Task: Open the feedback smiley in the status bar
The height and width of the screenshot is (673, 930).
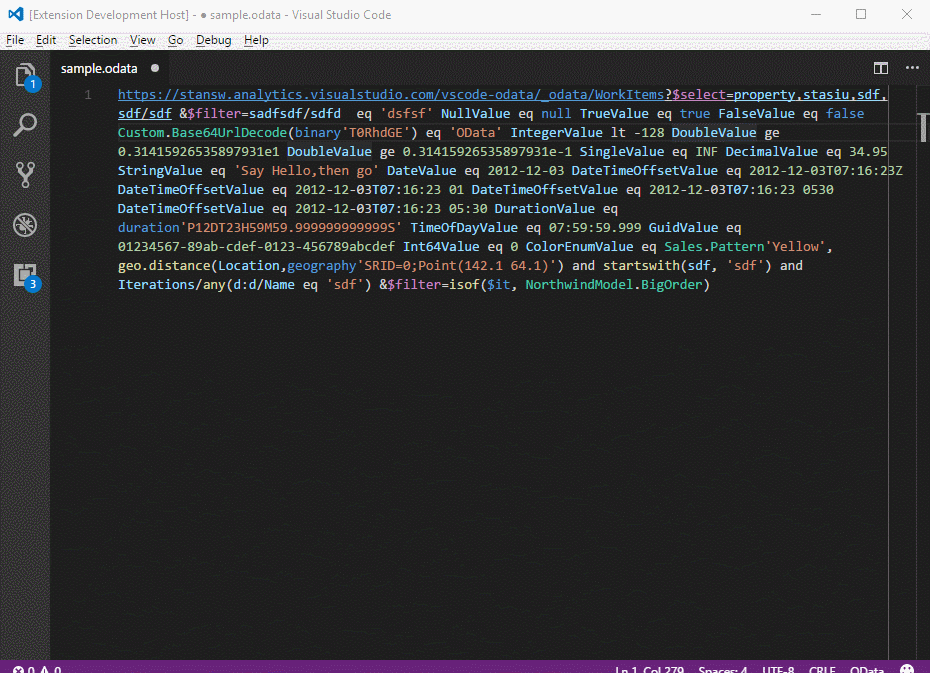Action: tap(906, 667)
